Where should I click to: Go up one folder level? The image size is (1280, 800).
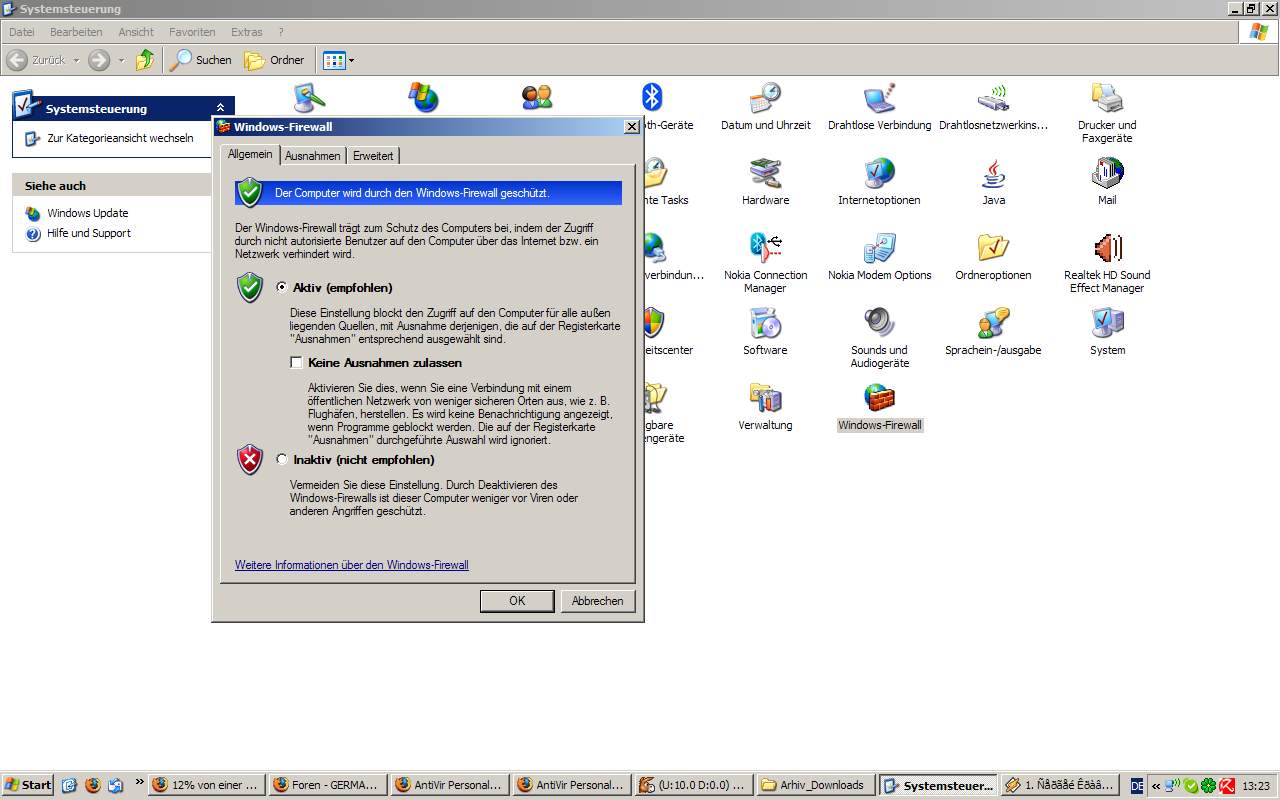145,60
